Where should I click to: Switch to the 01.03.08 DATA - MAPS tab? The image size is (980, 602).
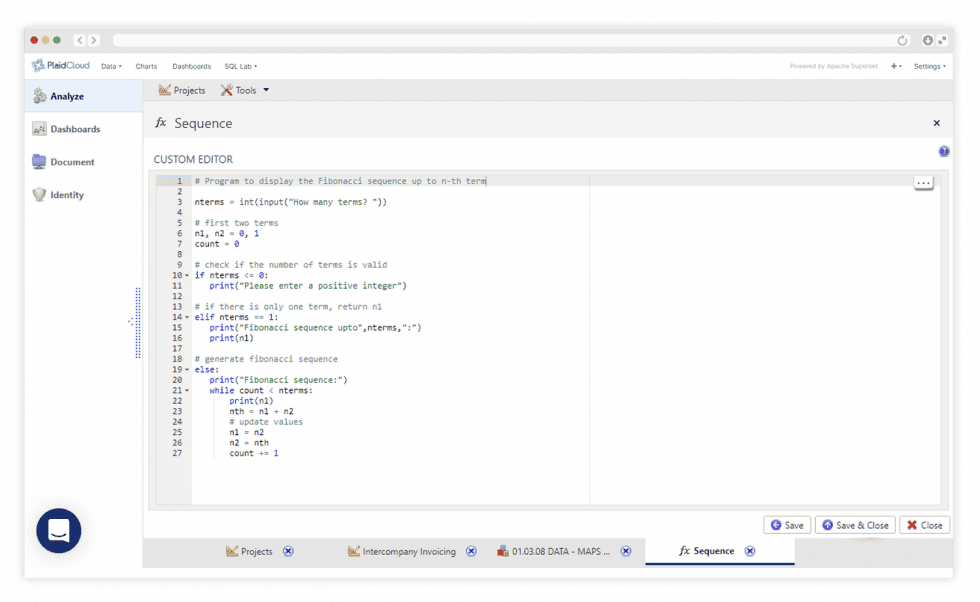pos(554,551)
